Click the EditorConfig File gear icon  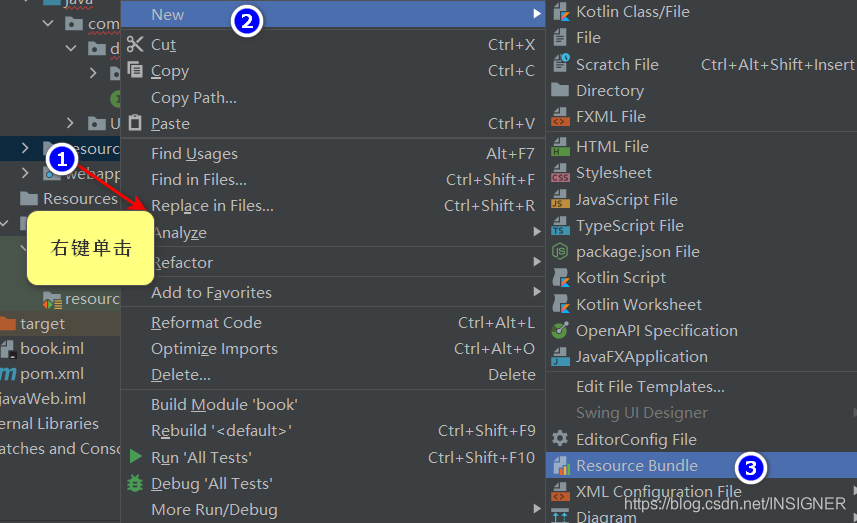560,439
